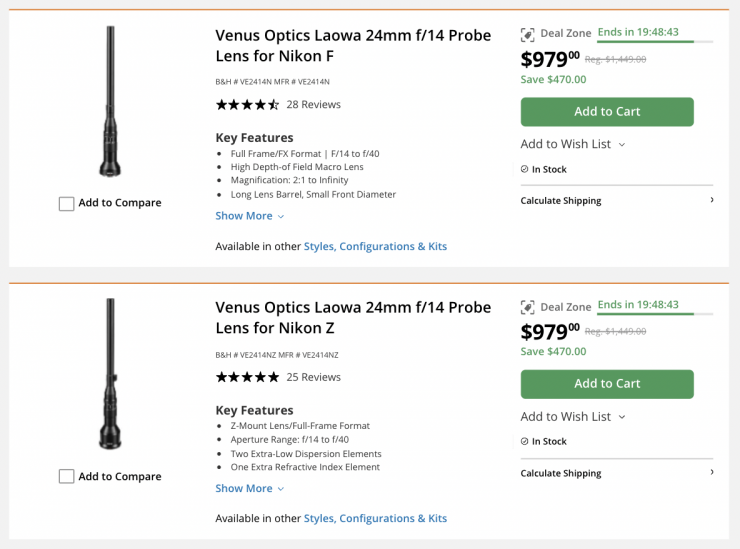This screenshot has width=740, height=549.
Task: Expand Show More features for Nikon Z lens
Action: (x=249, y=488)
